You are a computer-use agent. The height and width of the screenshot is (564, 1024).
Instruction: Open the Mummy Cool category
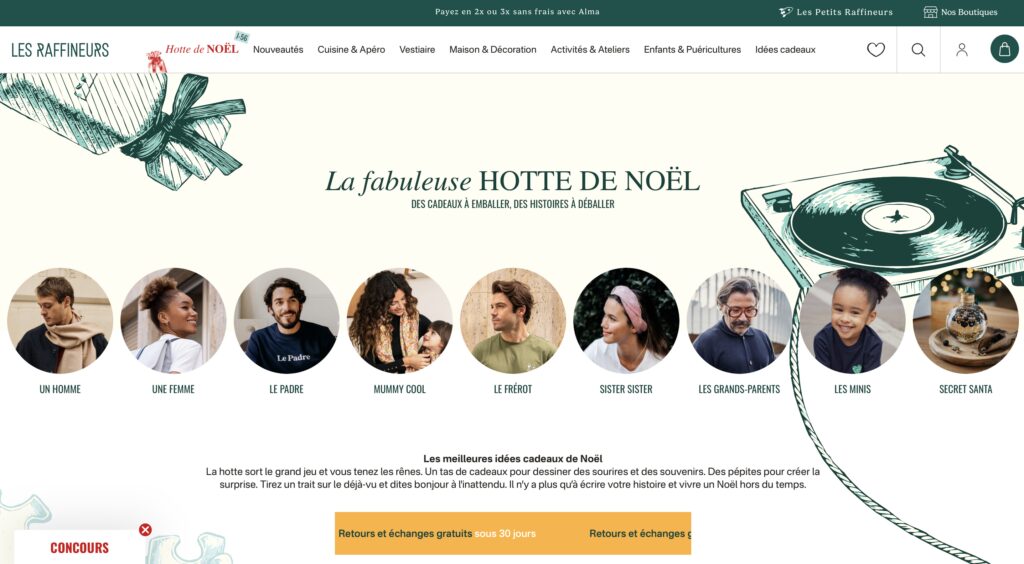coord(400,321)
